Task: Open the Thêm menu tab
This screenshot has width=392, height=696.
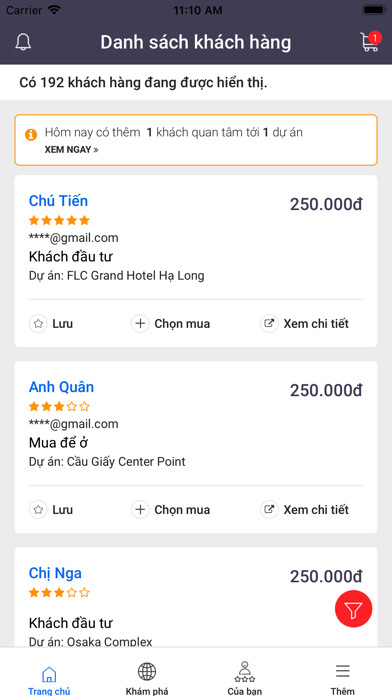Action: (x=342, y=679)
